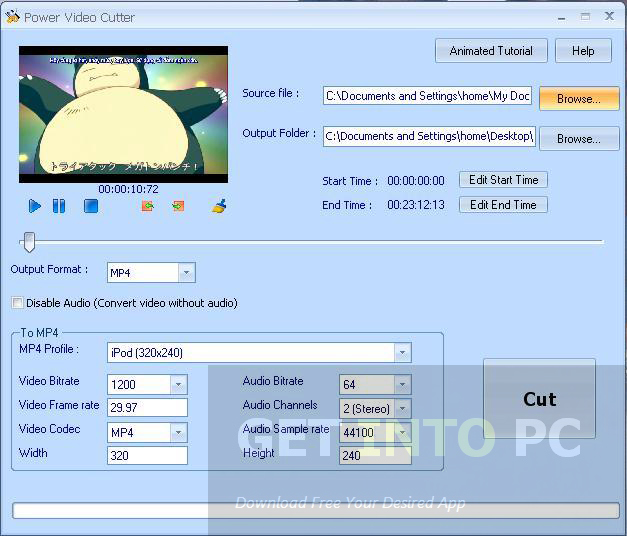Click the Height input field
Viewport: 627px width, 536px height.
click(x=375, y=456)
